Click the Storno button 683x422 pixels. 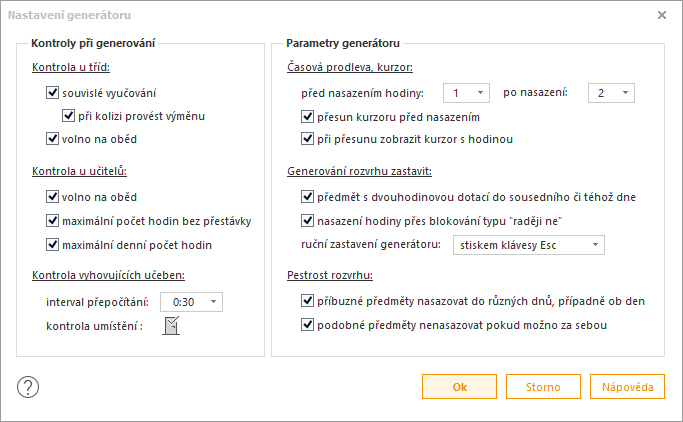click(543, 387)
